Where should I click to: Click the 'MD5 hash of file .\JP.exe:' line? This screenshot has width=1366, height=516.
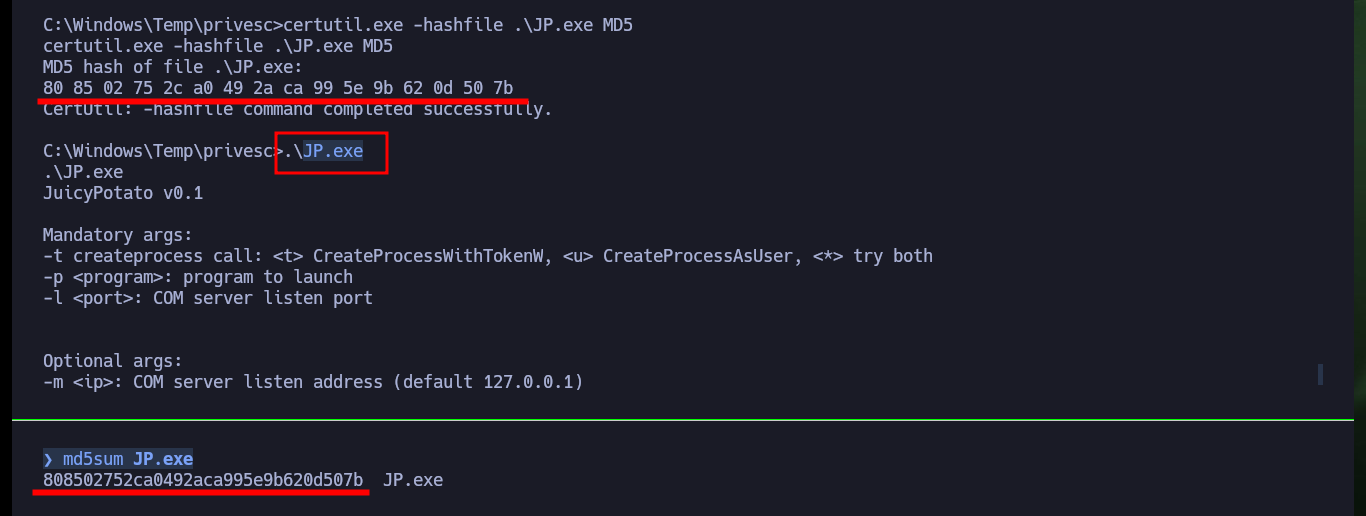coord(173,67)
